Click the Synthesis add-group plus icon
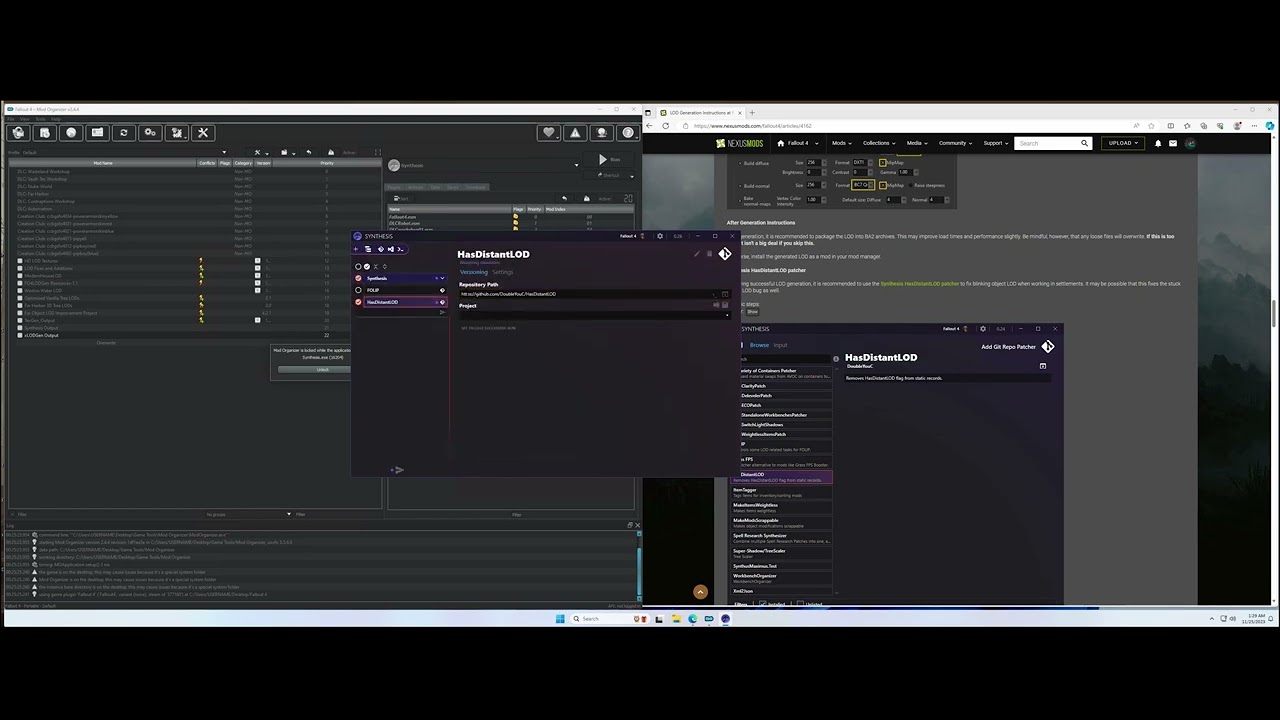Viewport: 1280px width, 720px height. pyautogui.click(x=356, y=249)
